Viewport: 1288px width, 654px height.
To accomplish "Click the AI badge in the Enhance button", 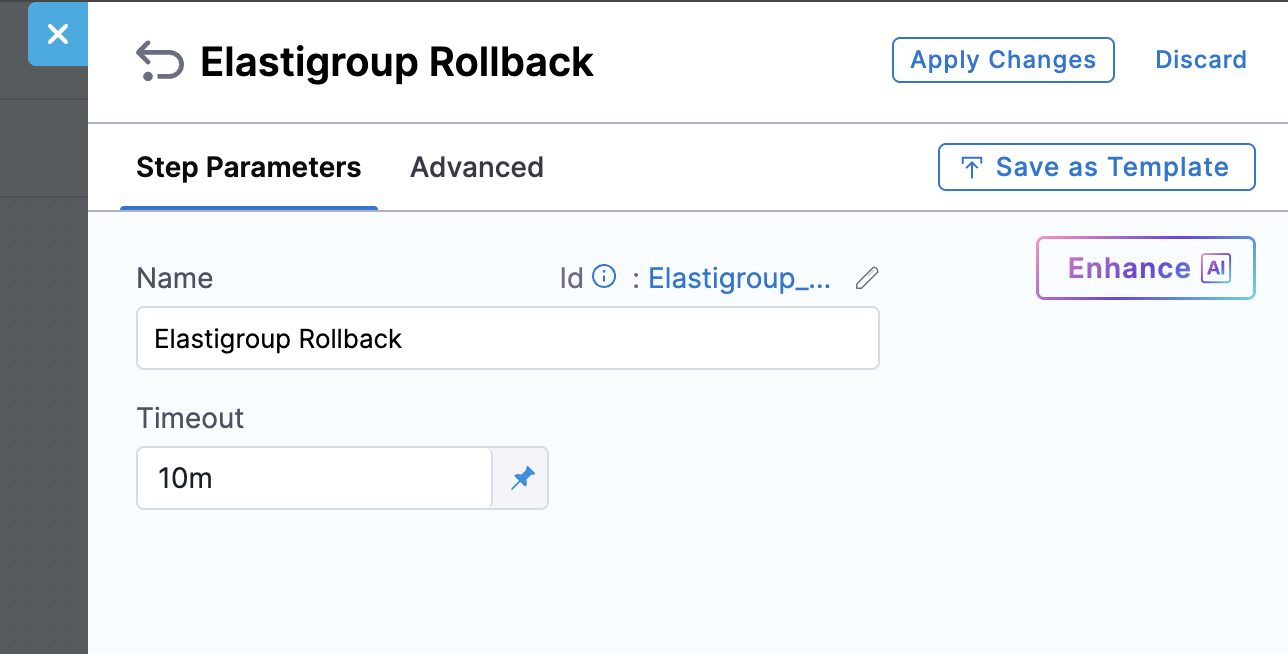I will point(1215,268).
